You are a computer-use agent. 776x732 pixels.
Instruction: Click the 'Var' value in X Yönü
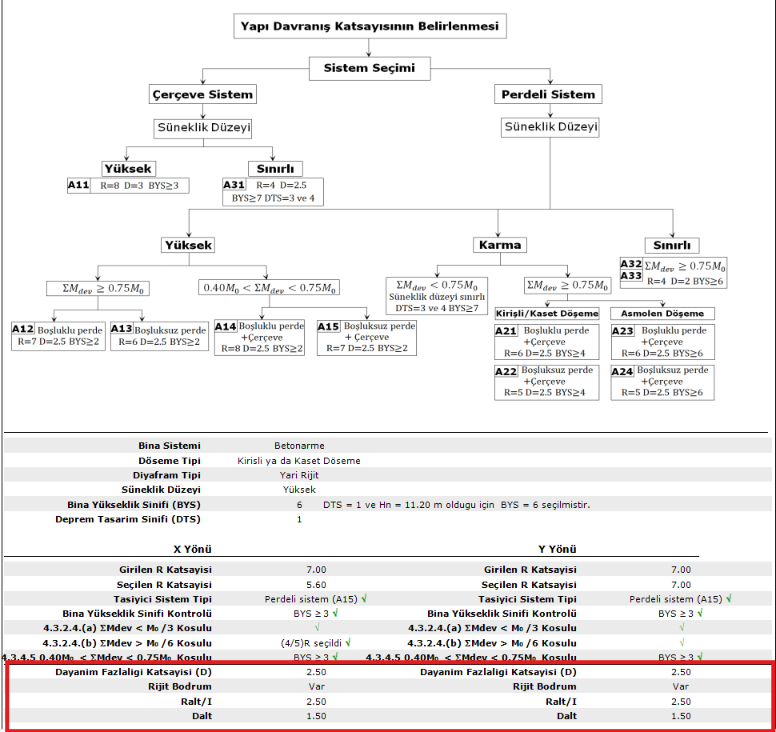316,686
